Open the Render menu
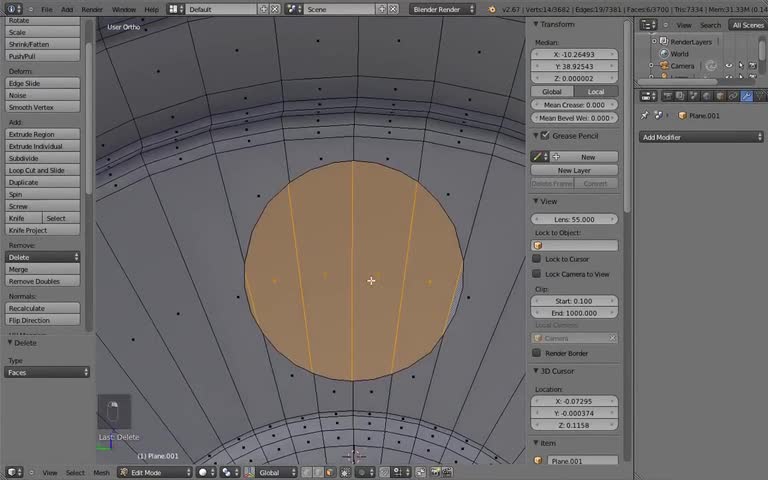Screen dimensions: 768x480 coord(92,9)
